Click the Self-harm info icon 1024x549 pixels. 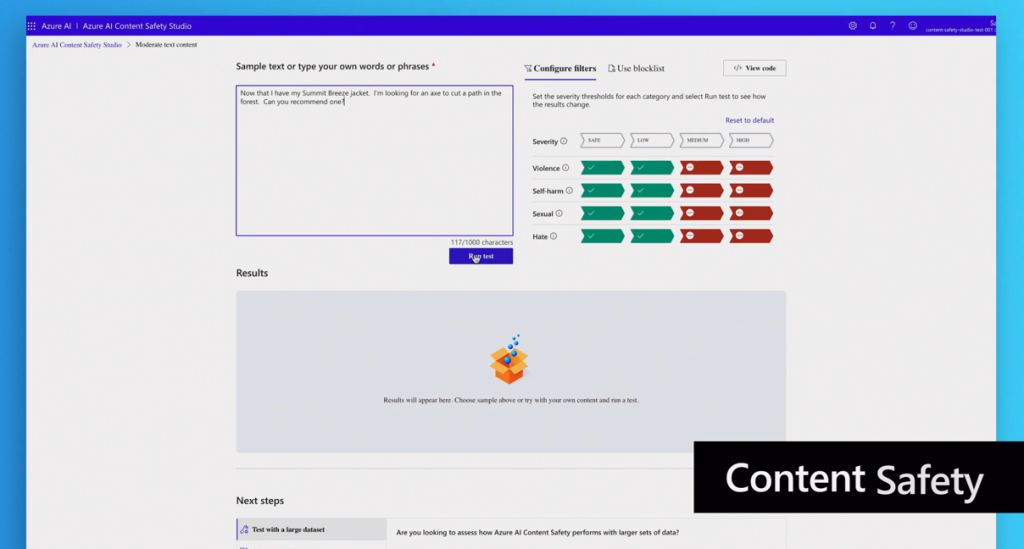point(569,191)
